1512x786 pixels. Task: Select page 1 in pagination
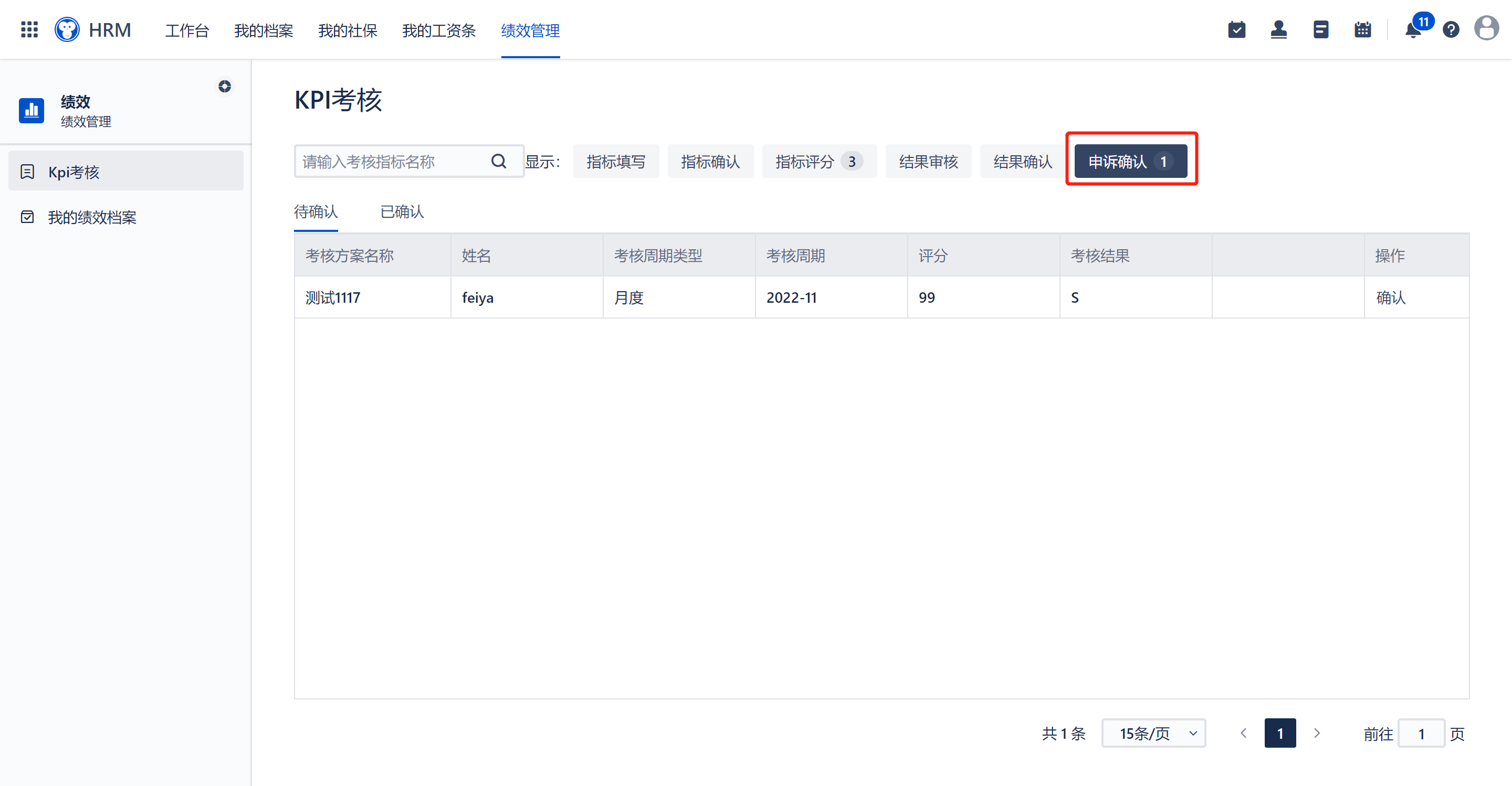tap(1280, 732)
